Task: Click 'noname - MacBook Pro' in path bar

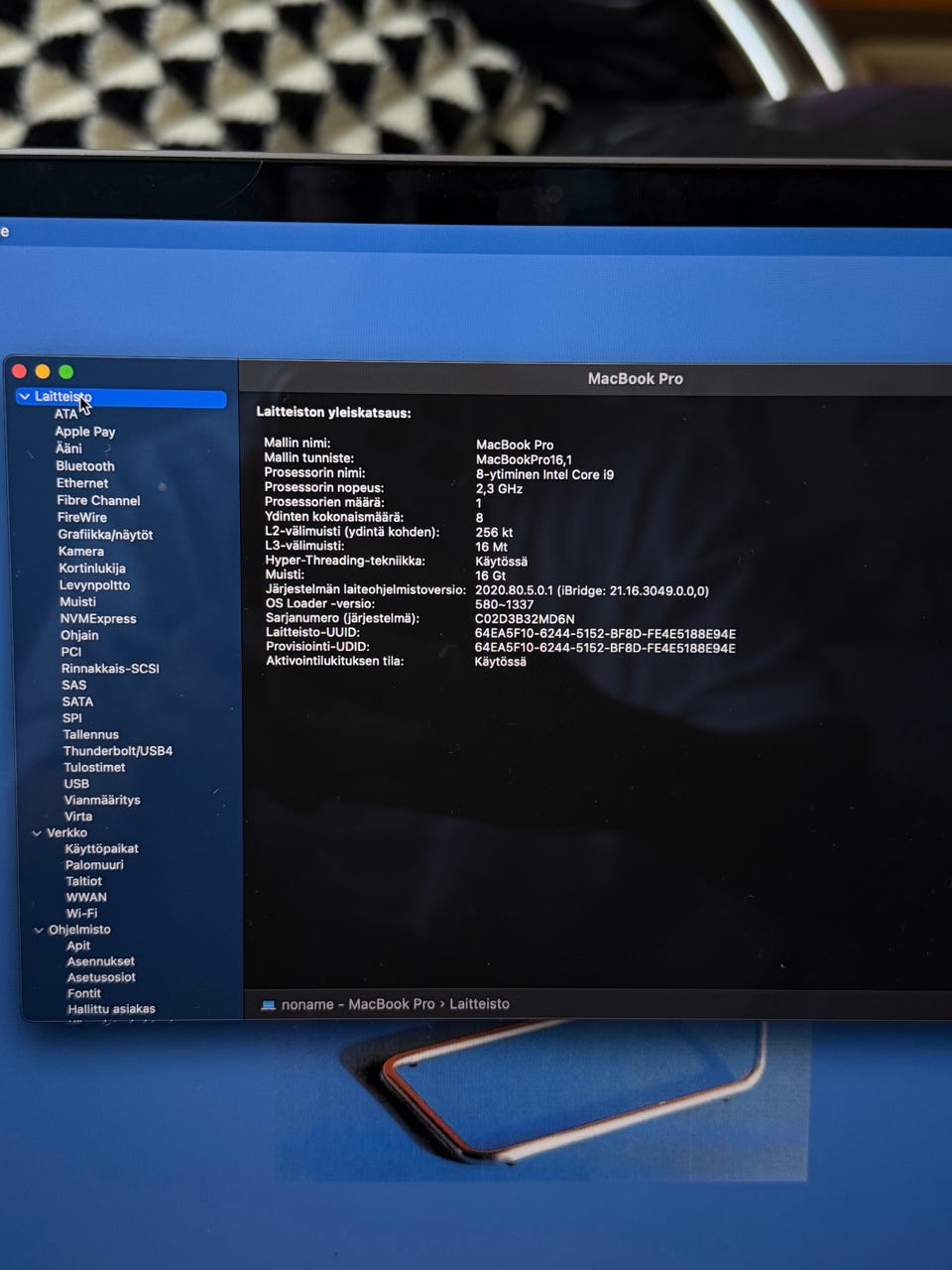Action: click(358, 1005)
